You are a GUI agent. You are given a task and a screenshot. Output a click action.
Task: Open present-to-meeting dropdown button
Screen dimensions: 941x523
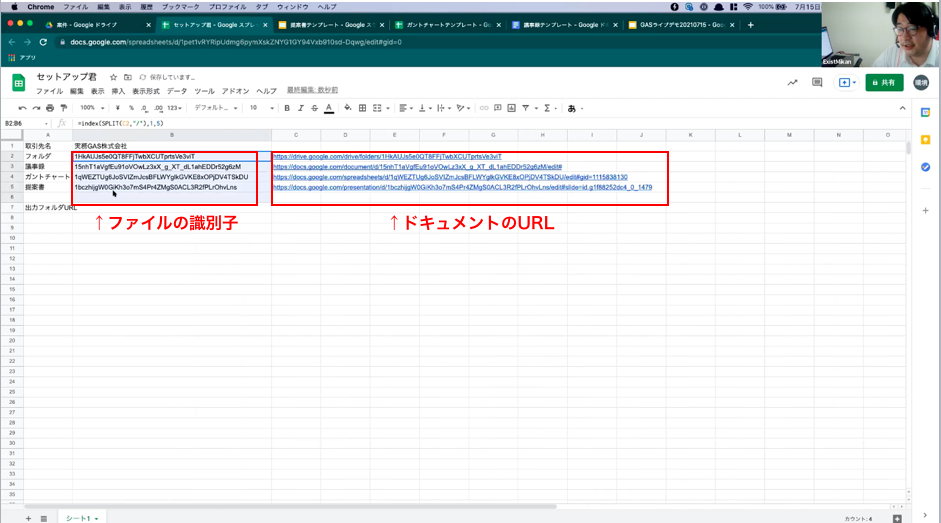click(x=847, y=82)
